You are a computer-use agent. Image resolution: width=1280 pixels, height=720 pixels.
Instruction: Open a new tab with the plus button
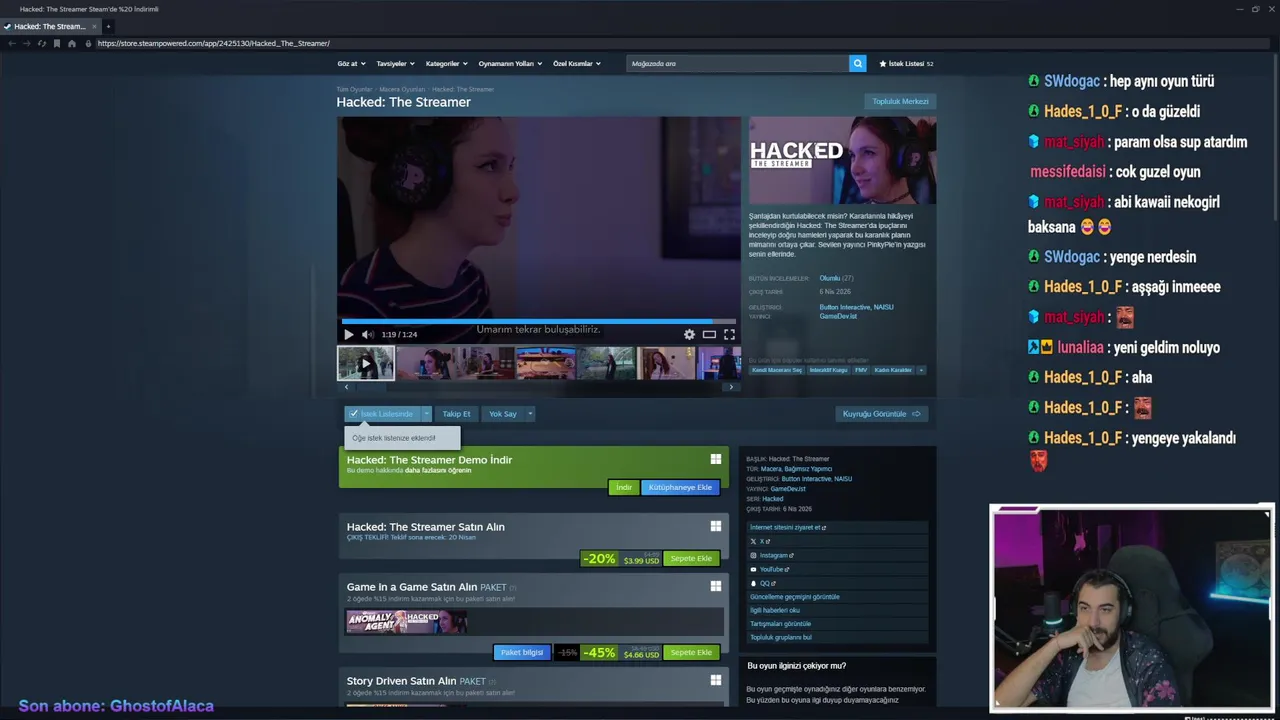108,26
